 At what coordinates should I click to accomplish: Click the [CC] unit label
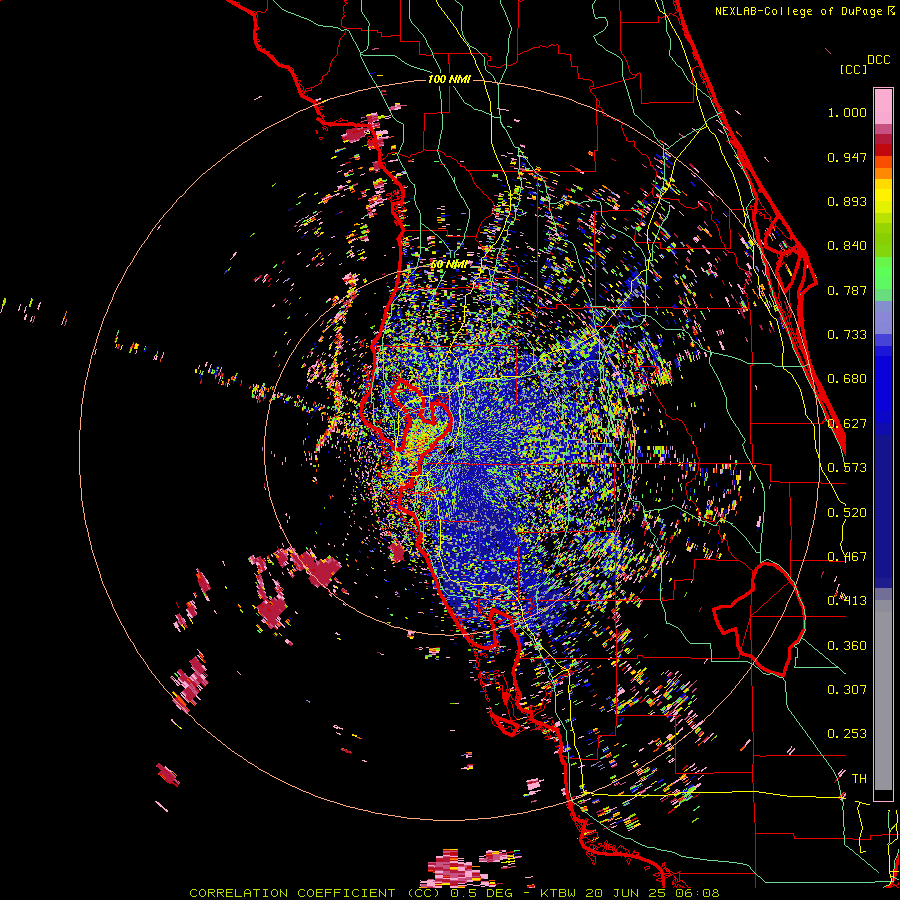click(853, 69)
